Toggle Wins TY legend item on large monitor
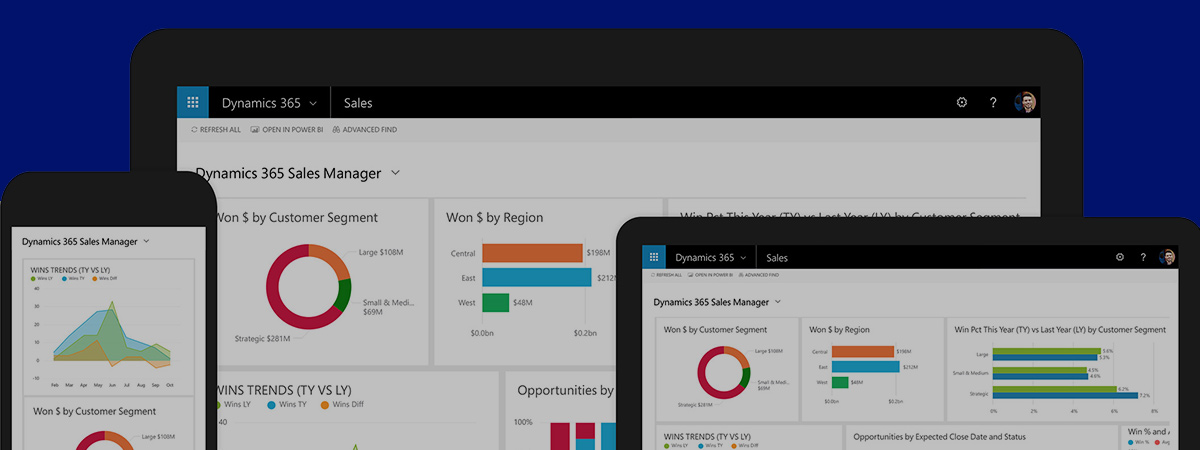The image size is (1200, 450). pyautogui.click(x=286, y=404)
